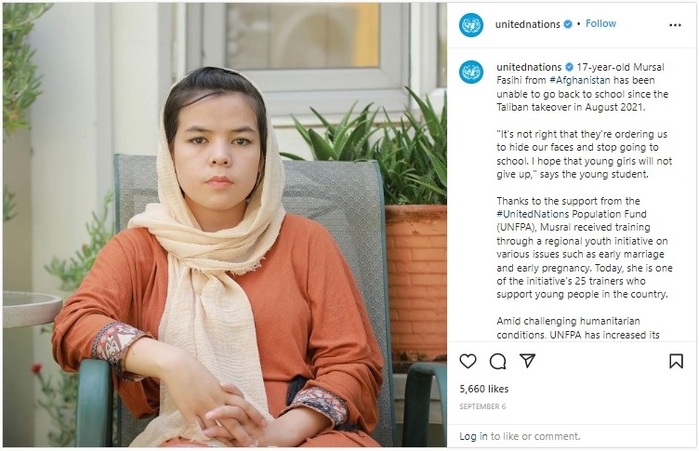Image resolution: width=699 pixels, height=451 pixels.
Task: Click the 'to like or comment' field
Action: (x=535, y=436)
